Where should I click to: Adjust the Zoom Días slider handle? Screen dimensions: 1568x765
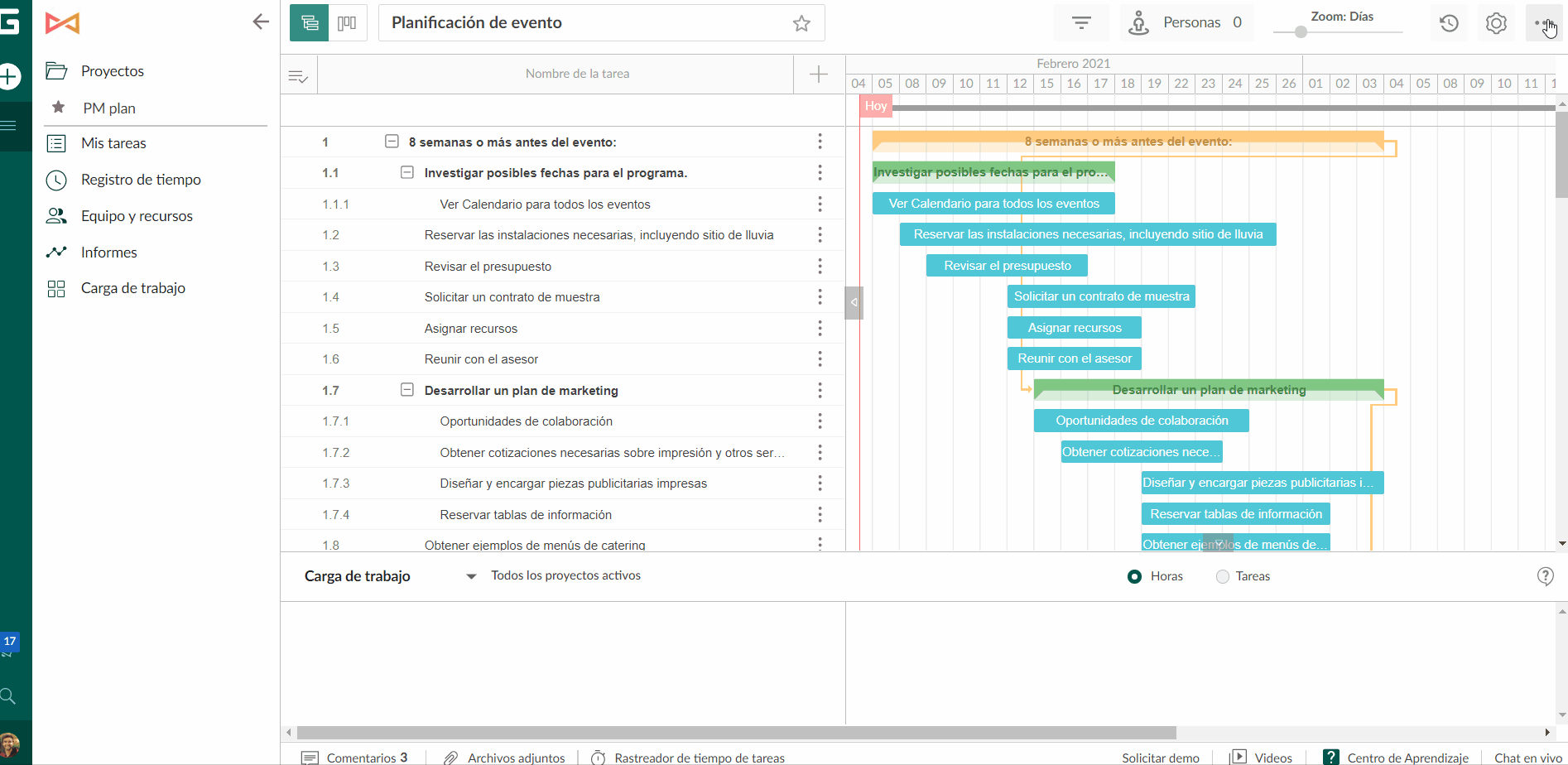pos(1301,31)
